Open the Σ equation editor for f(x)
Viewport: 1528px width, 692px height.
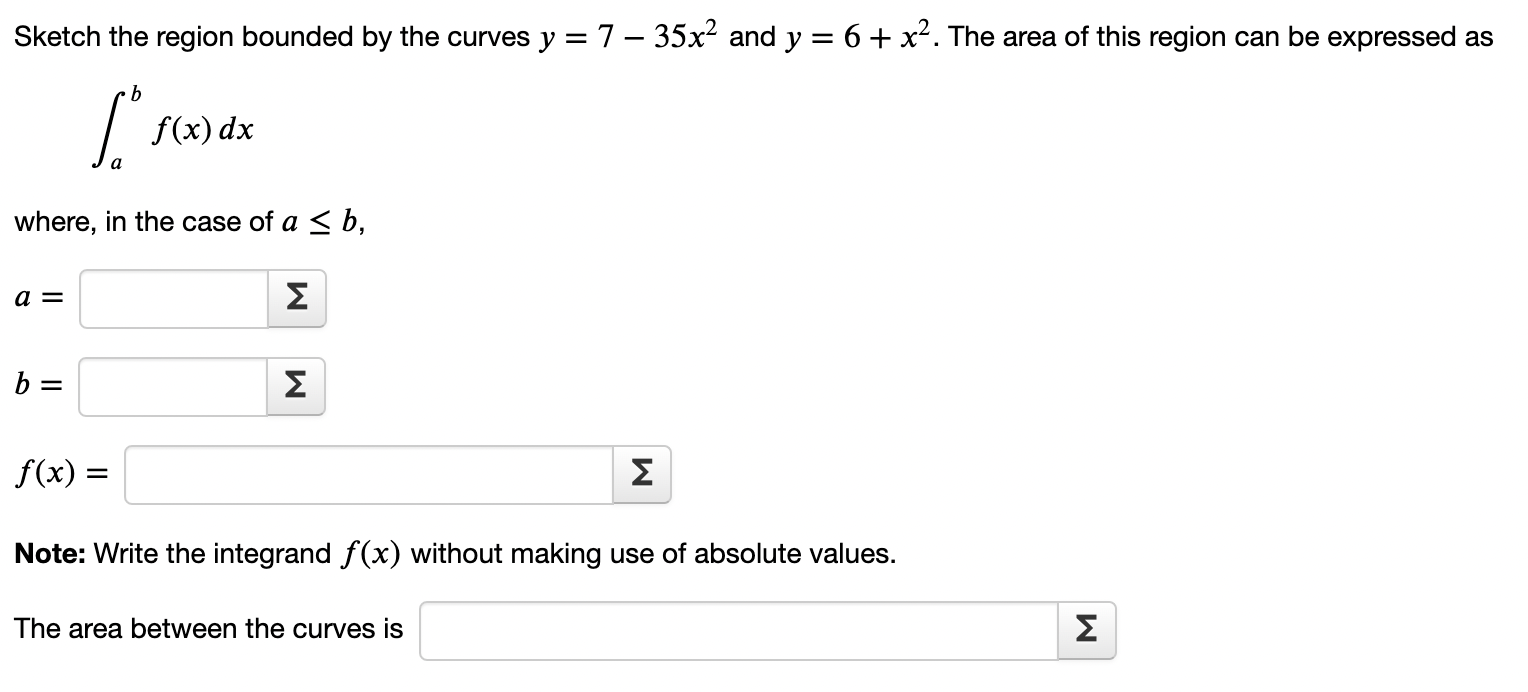click(x=639, y=473)
